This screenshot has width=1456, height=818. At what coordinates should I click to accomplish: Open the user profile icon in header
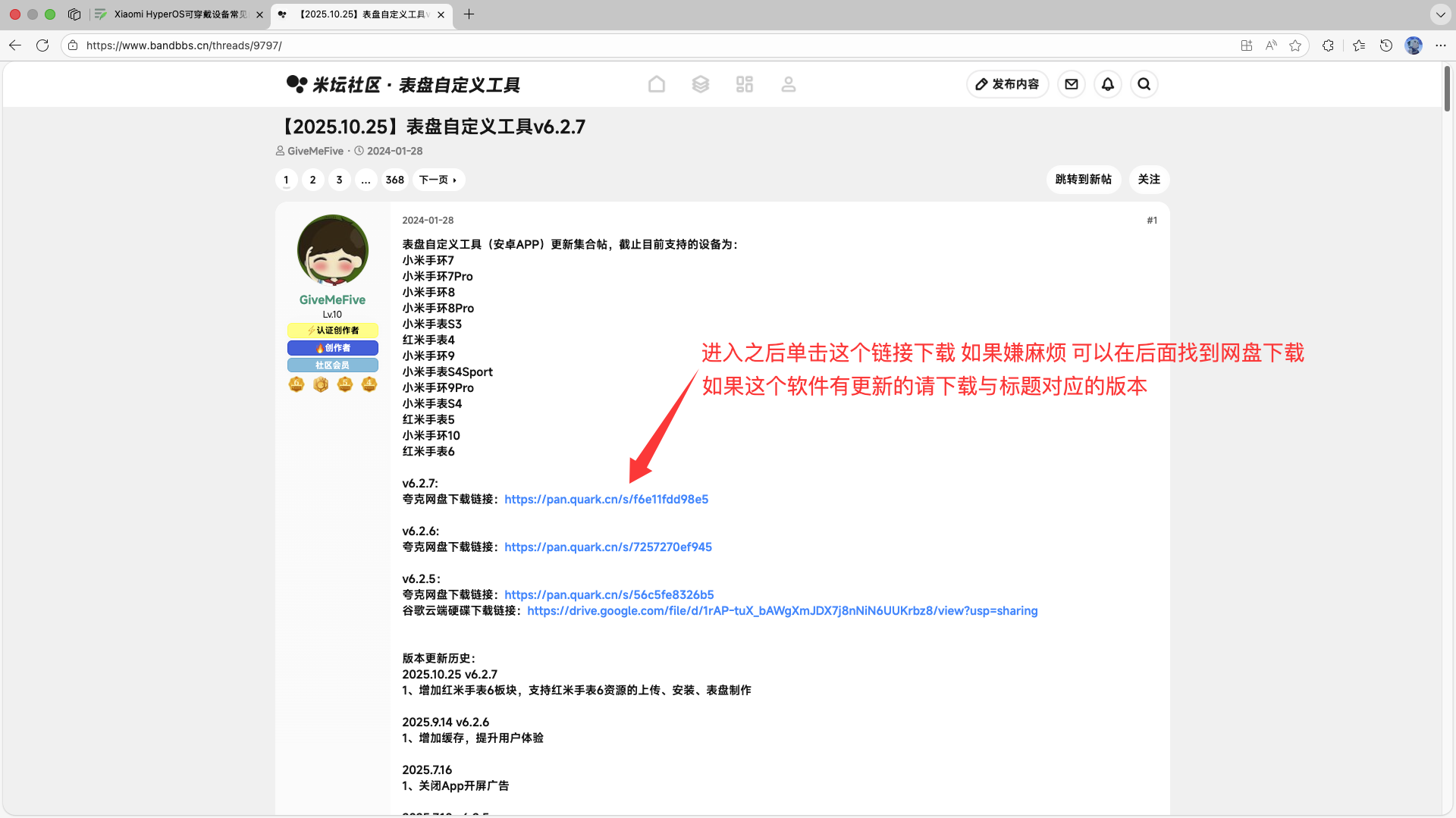[789, 84]
